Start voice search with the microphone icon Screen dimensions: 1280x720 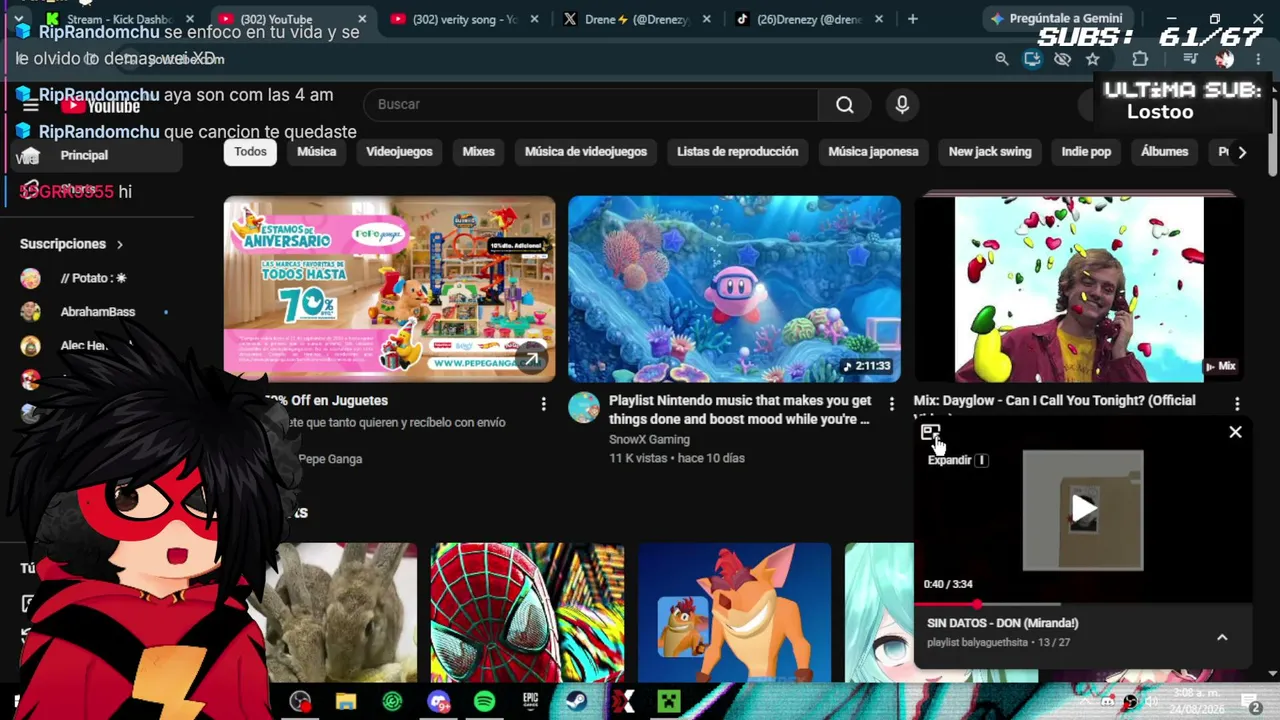pos(902,105)
